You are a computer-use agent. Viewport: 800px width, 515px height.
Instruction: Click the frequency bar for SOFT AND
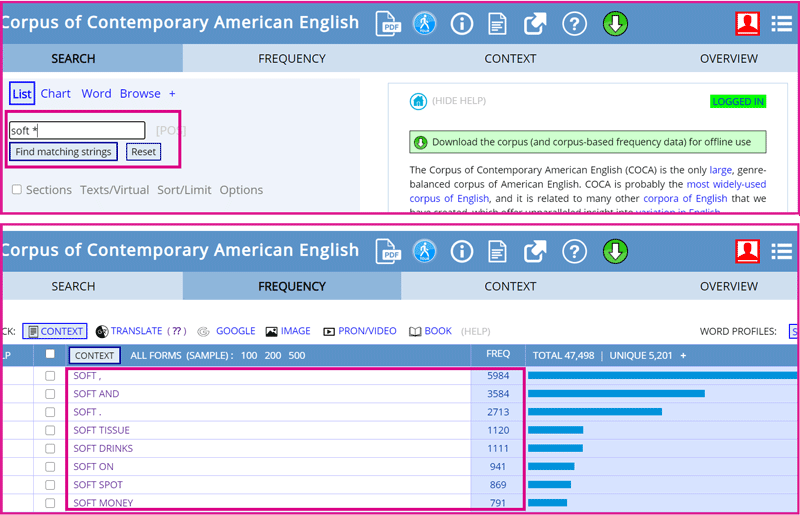click(x=615, y=394)
